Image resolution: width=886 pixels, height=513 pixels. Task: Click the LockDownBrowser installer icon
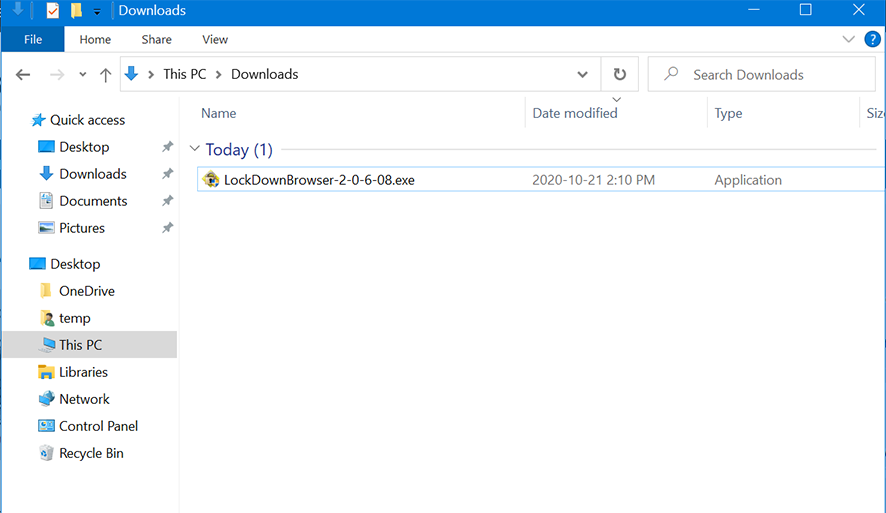pos(211,179)
